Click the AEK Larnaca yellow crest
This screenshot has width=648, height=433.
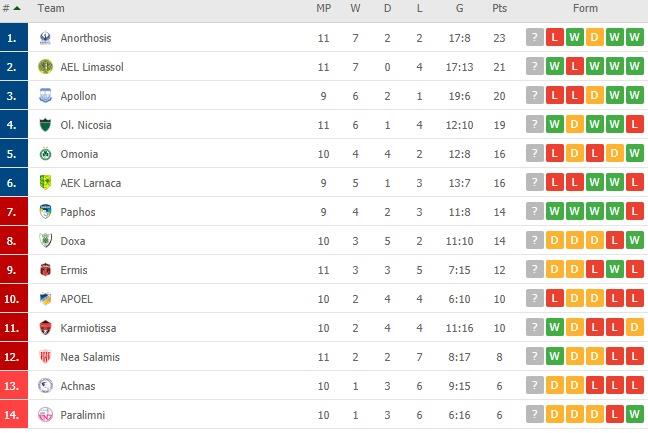45,183
